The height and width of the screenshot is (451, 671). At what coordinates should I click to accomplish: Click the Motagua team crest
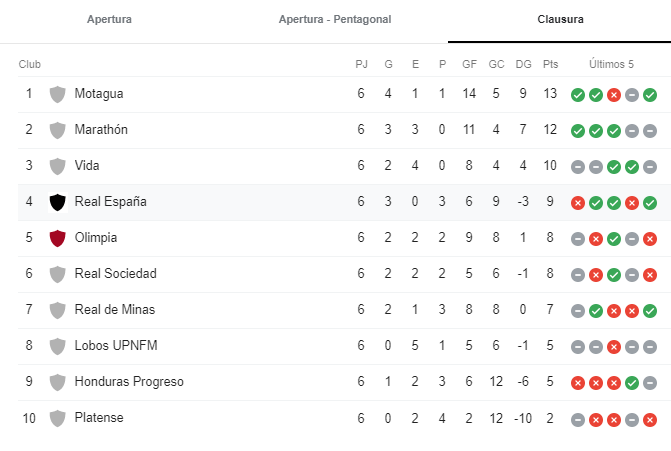[x=57, y=94]
